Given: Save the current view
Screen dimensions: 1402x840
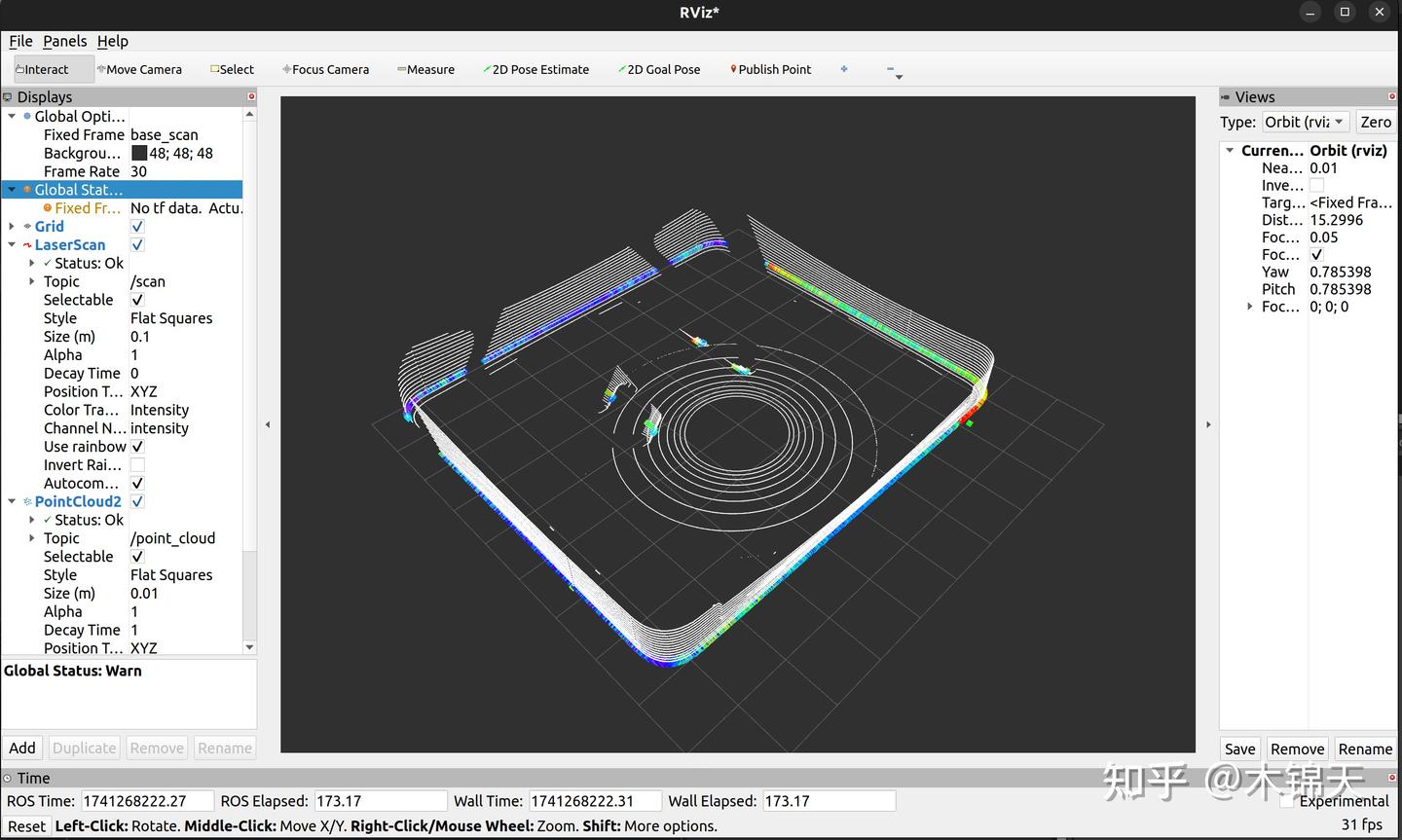Looking at the screenshot, I should click(x=1239, y=749).
